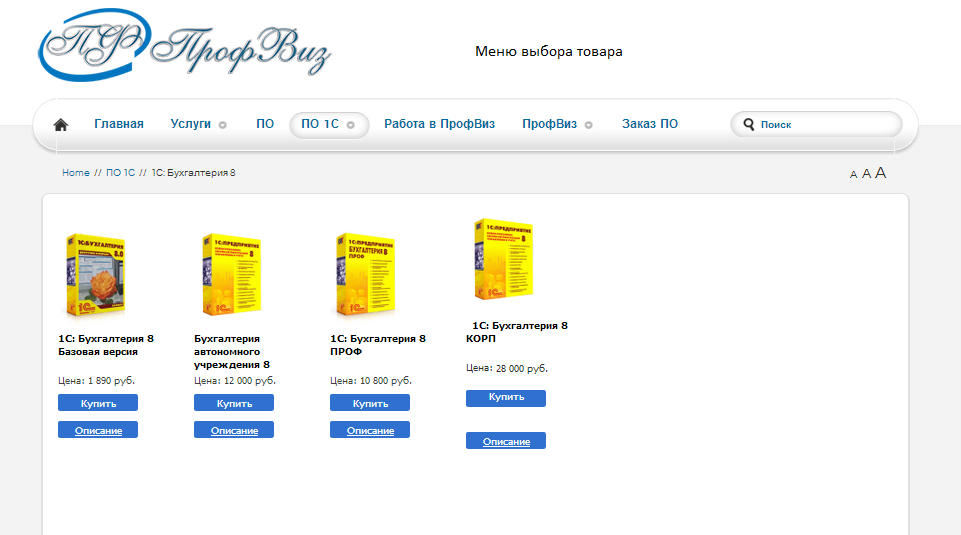This screenshot has width=961, height=535.
Task: Open the ПО 1С menu item
Action: click(x=320, y=124)
